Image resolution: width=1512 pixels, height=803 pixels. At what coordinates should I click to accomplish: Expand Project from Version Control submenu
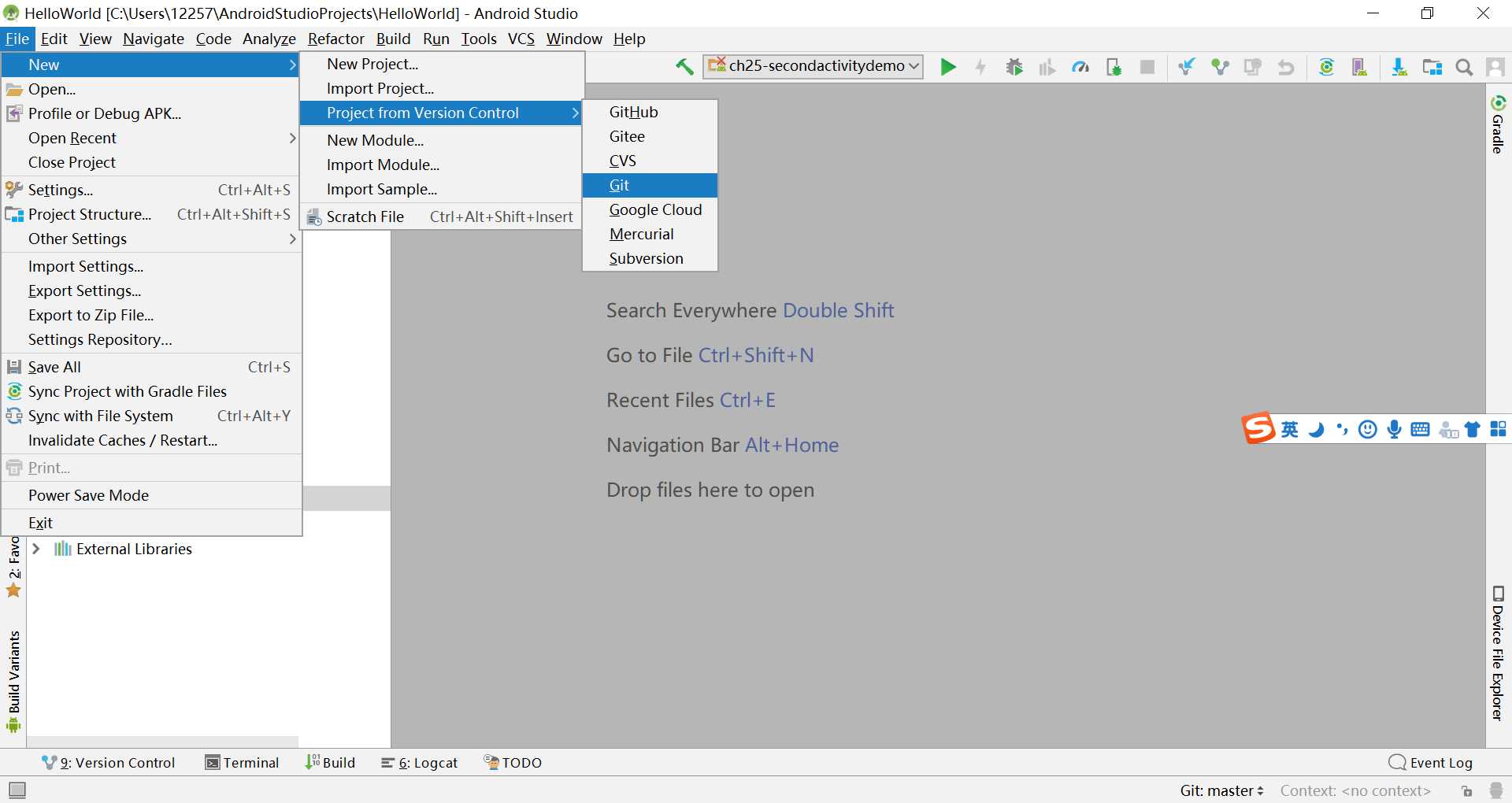[442, 113]
